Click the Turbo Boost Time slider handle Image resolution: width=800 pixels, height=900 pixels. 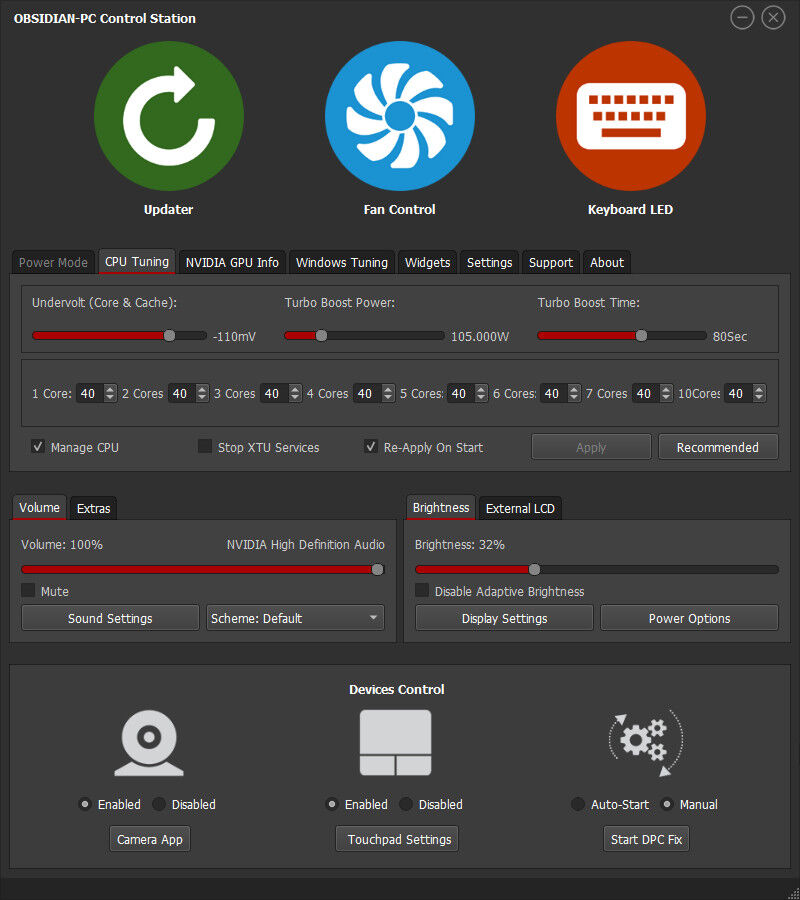(x=642, y=335)
